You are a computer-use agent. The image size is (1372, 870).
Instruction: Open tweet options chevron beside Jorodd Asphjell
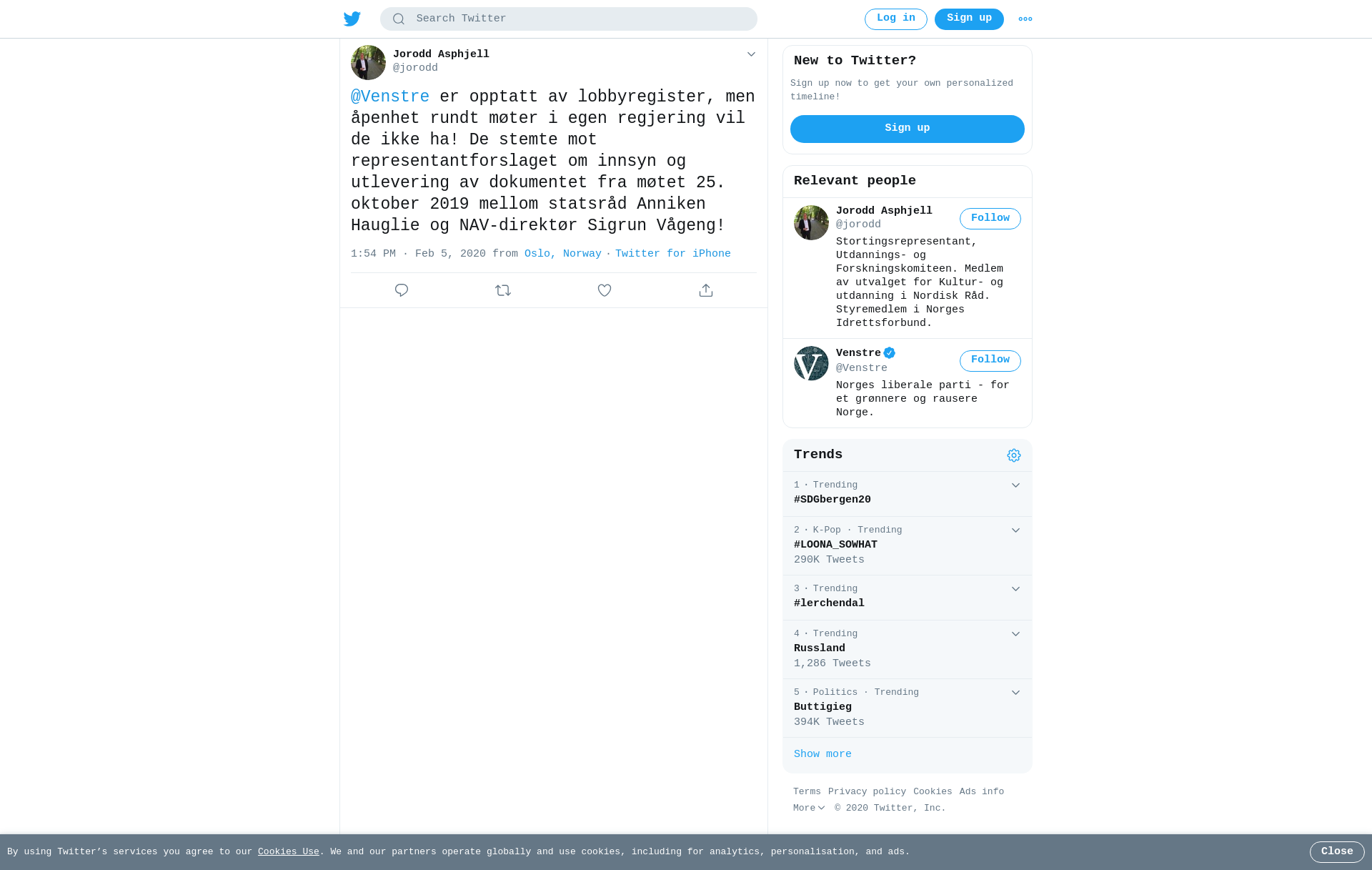coord(751,54)
